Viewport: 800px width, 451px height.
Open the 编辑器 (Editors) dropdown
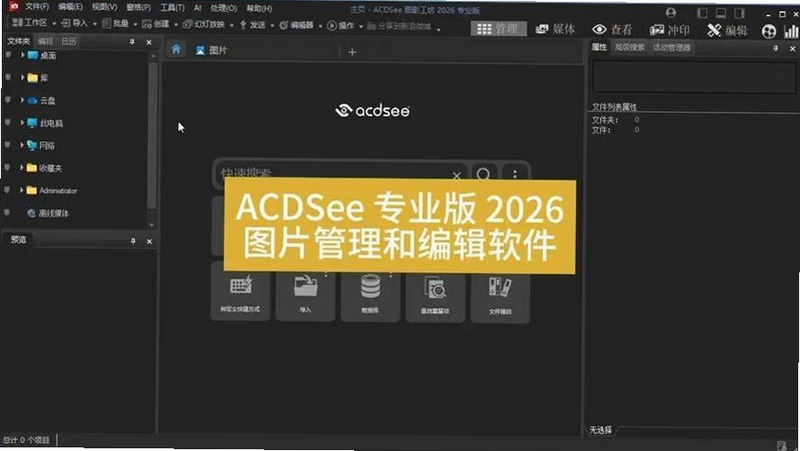click(300, 25)
